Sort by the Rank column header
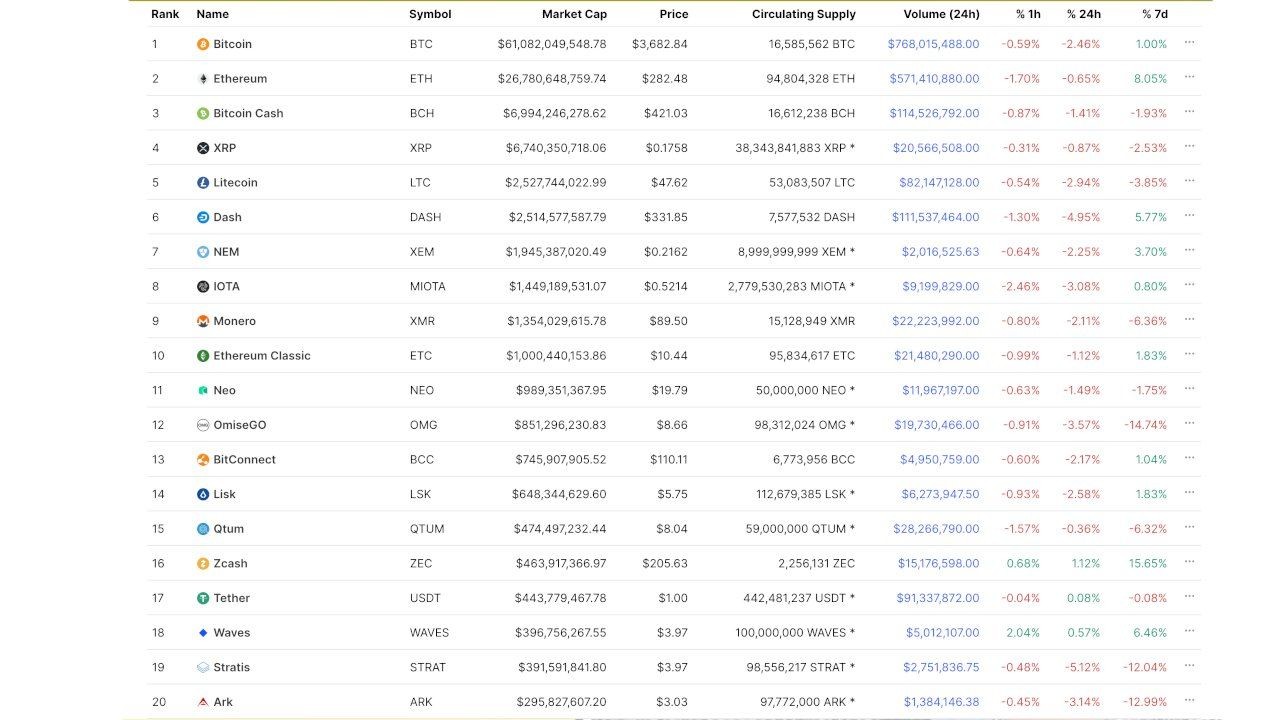 (165, 14)
